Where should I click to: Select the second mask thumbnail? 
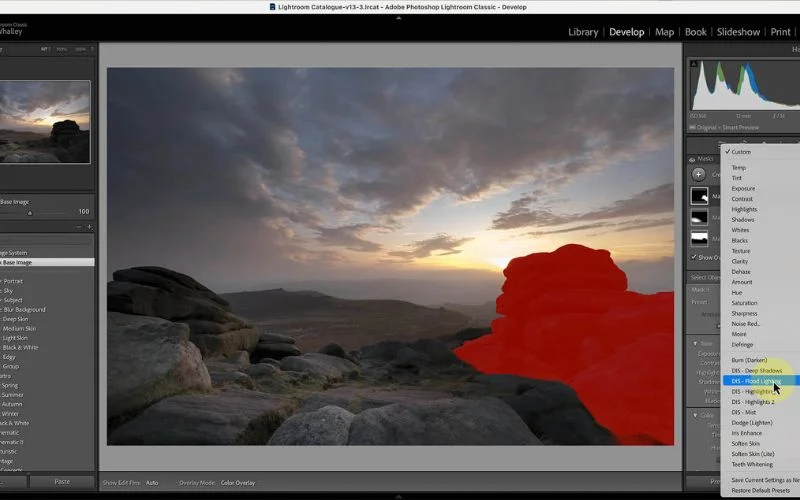point(699,217)
